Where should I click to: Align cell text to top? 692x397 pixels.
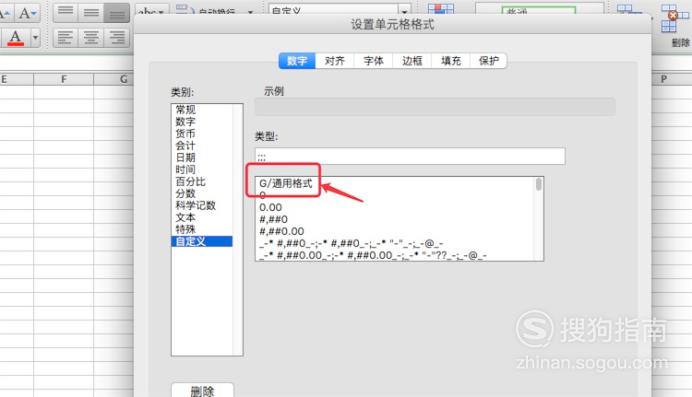click(65, 12)
